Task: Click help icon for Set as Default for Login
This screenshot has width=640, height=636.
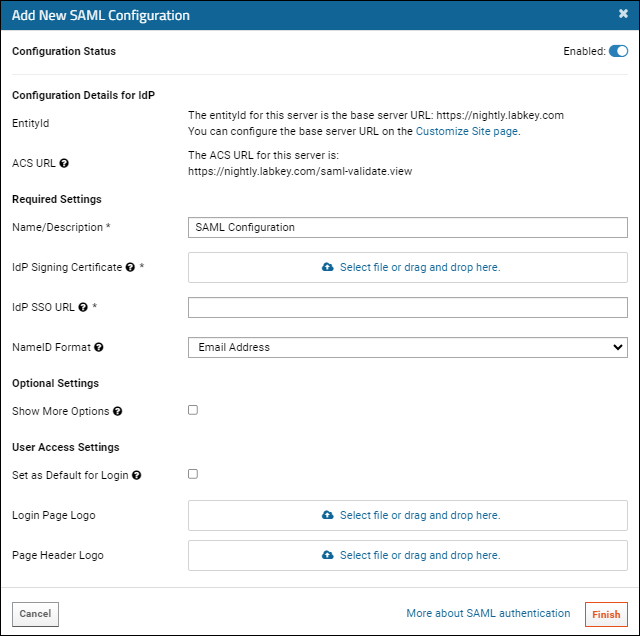Action: (137, 476)
